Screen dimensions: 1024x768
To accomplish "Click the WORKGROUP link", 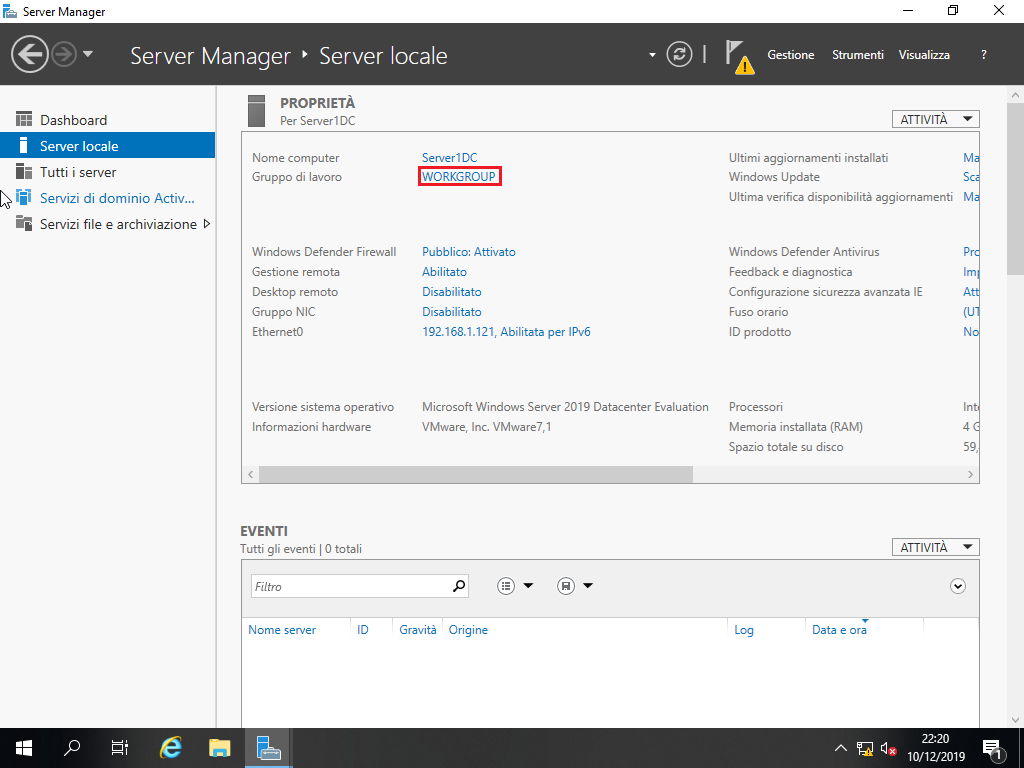I will (458, 176).
